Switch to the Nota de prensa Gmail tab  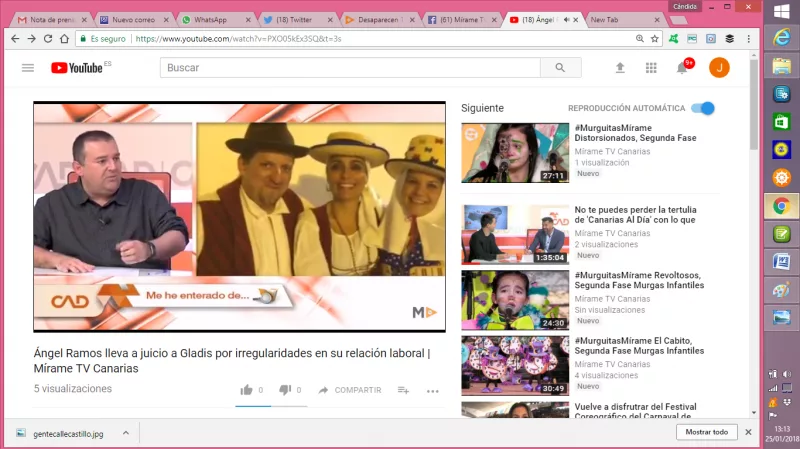tap(52, 20)
